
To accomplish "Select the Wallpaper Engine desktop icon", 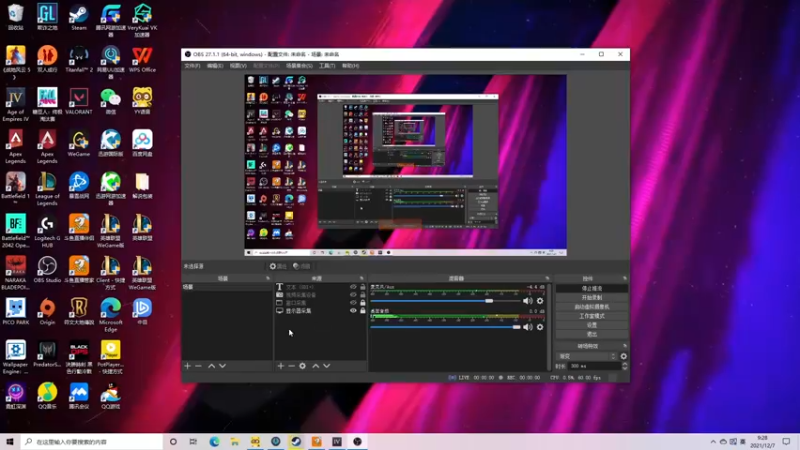I will pyautogui.click(x=15, y=357).
